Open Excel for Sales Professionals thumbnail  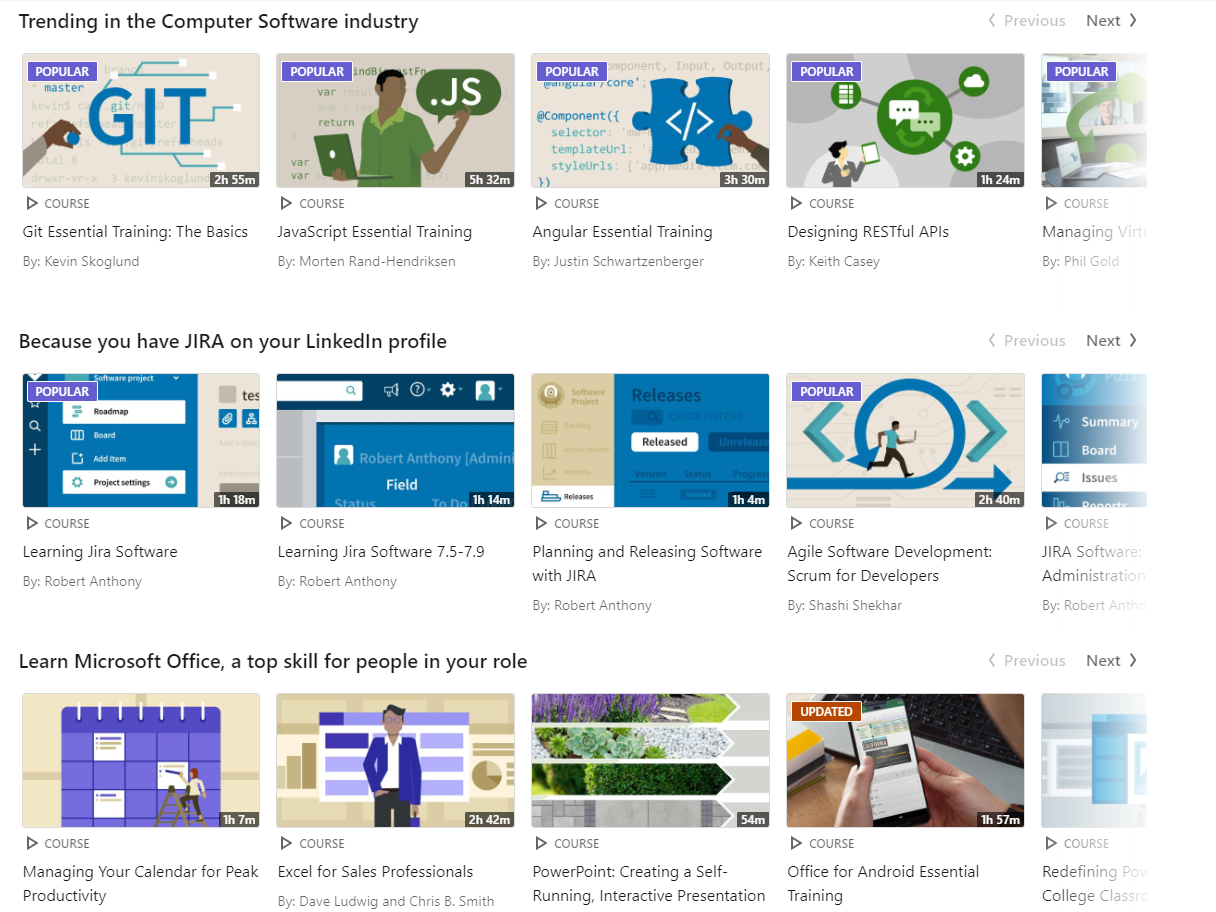click(x=396, y=761)
